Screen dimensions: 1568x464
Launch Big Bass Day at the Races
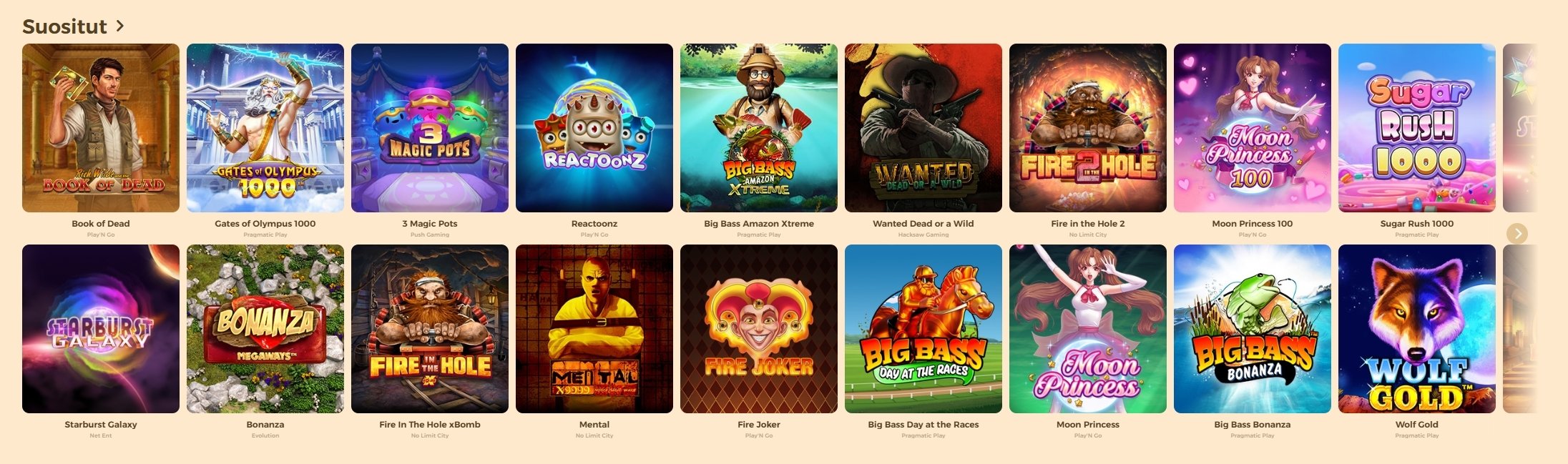point(923,329)
